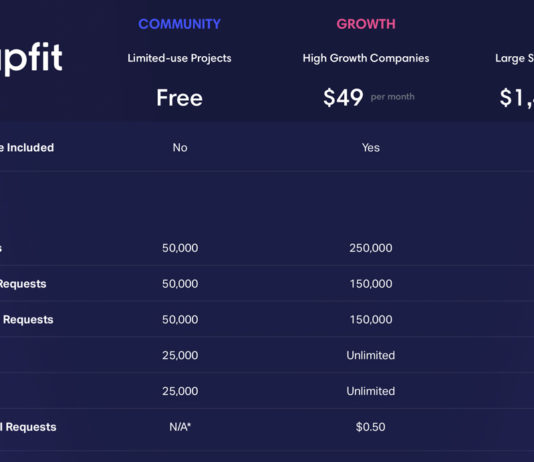This screenshot has width=534, height=462.
Task: Click the 250,000 value under Growth
Action: click(371, 248)
